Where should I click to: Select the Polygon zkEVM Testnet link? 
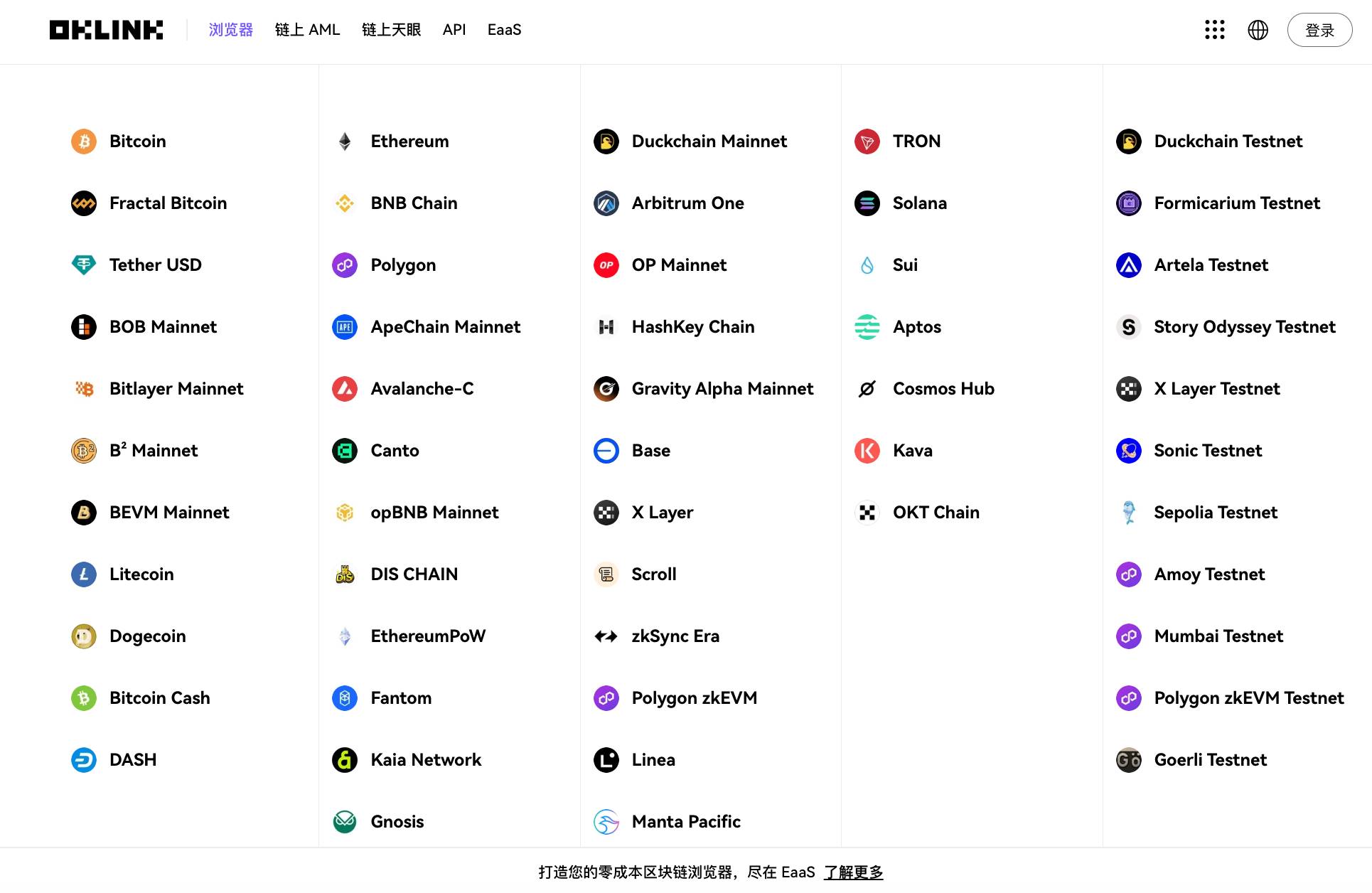tap(1248, 698)
